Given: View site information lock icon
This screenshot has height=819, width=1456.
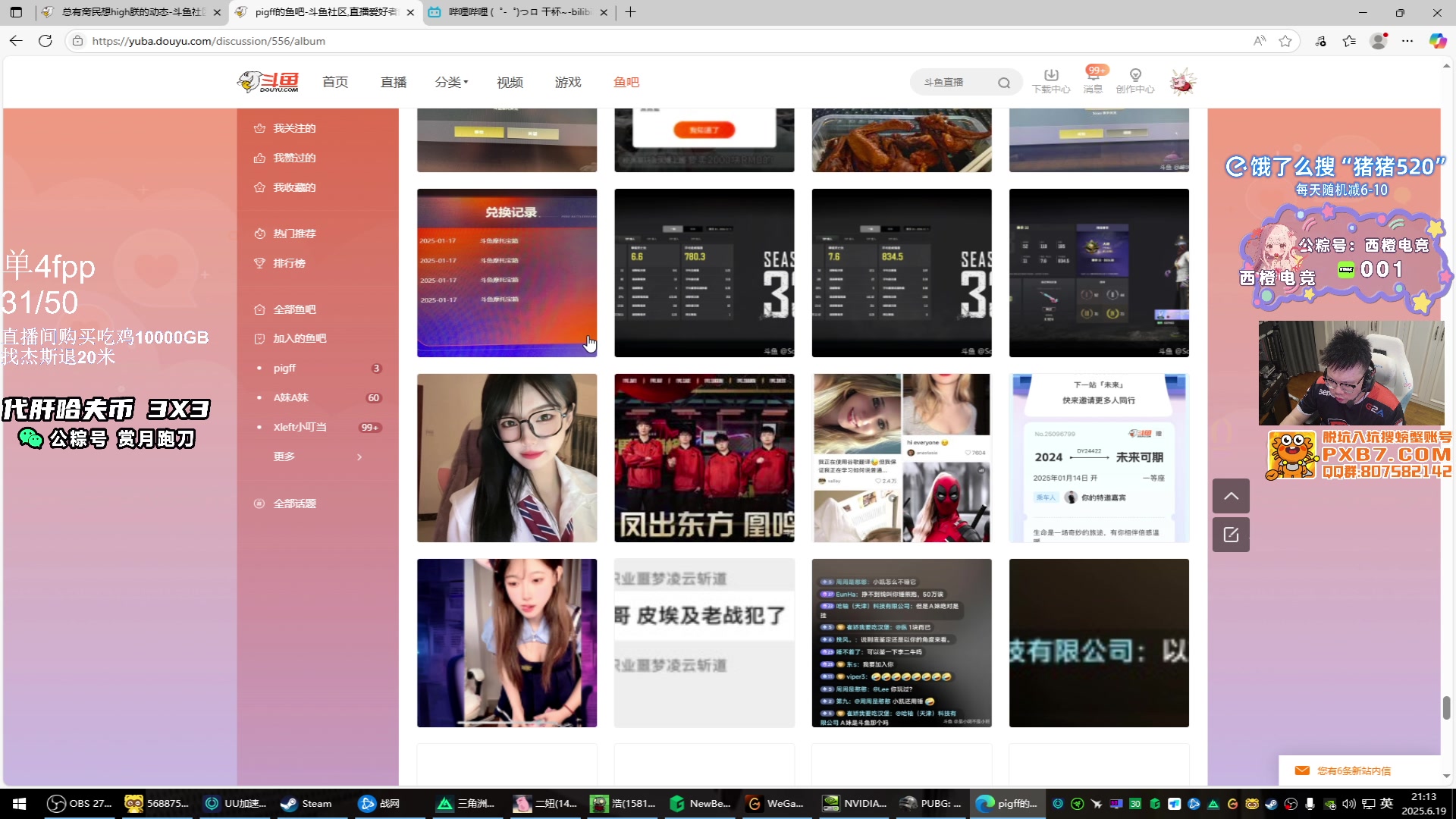Looking at the screenshot, I should point(77,41).
